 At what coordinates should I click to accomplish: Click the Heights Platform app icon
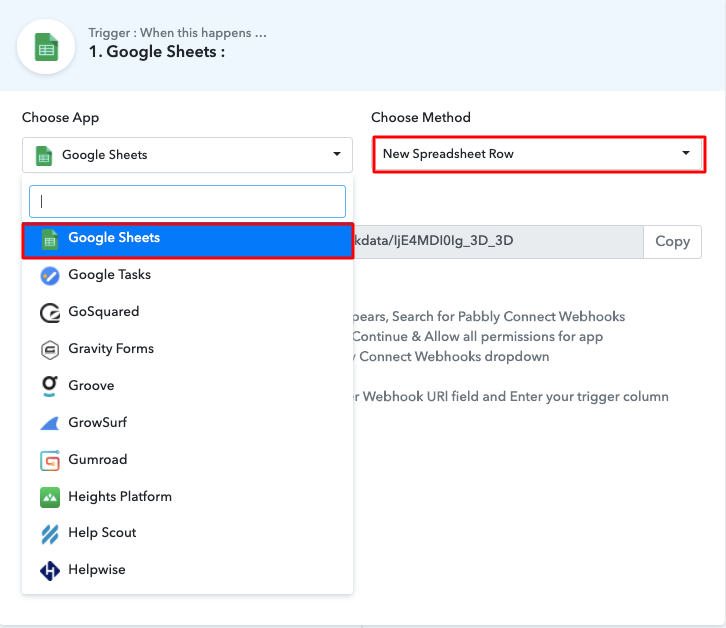pos(50,498)
